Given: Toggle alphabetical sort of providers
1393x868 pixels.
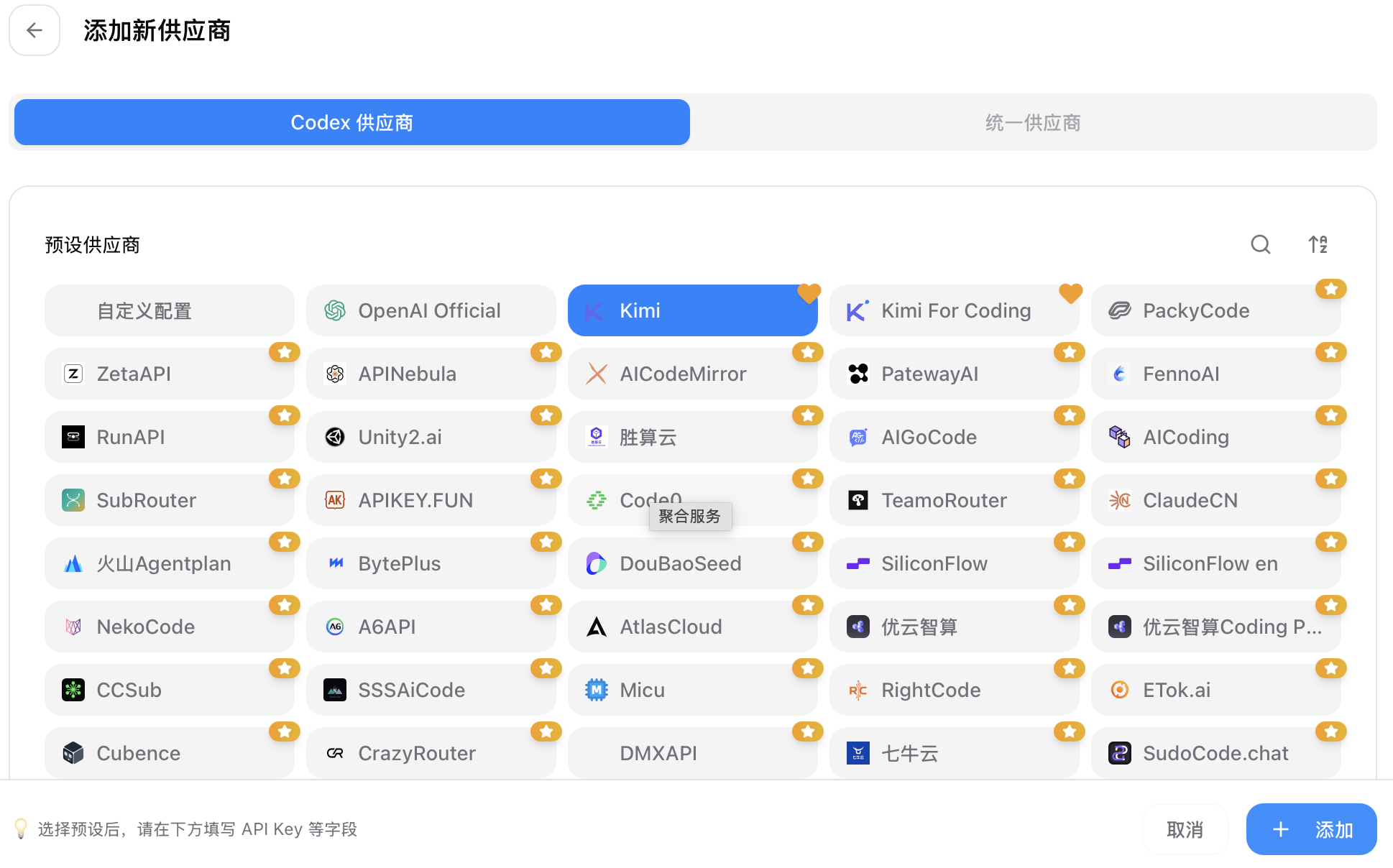Looking at the screenshot, I should [x=1318, y=244].
